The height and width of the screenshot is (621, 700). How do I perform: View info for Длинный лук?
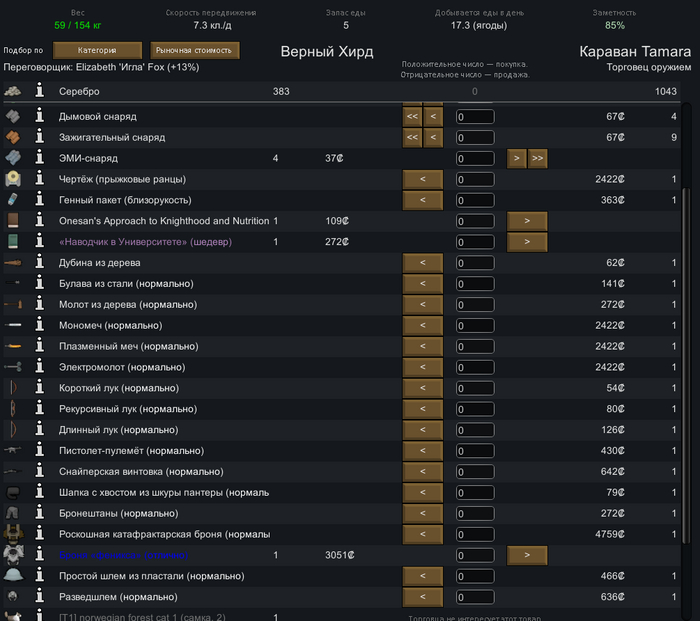coord(39,430)
